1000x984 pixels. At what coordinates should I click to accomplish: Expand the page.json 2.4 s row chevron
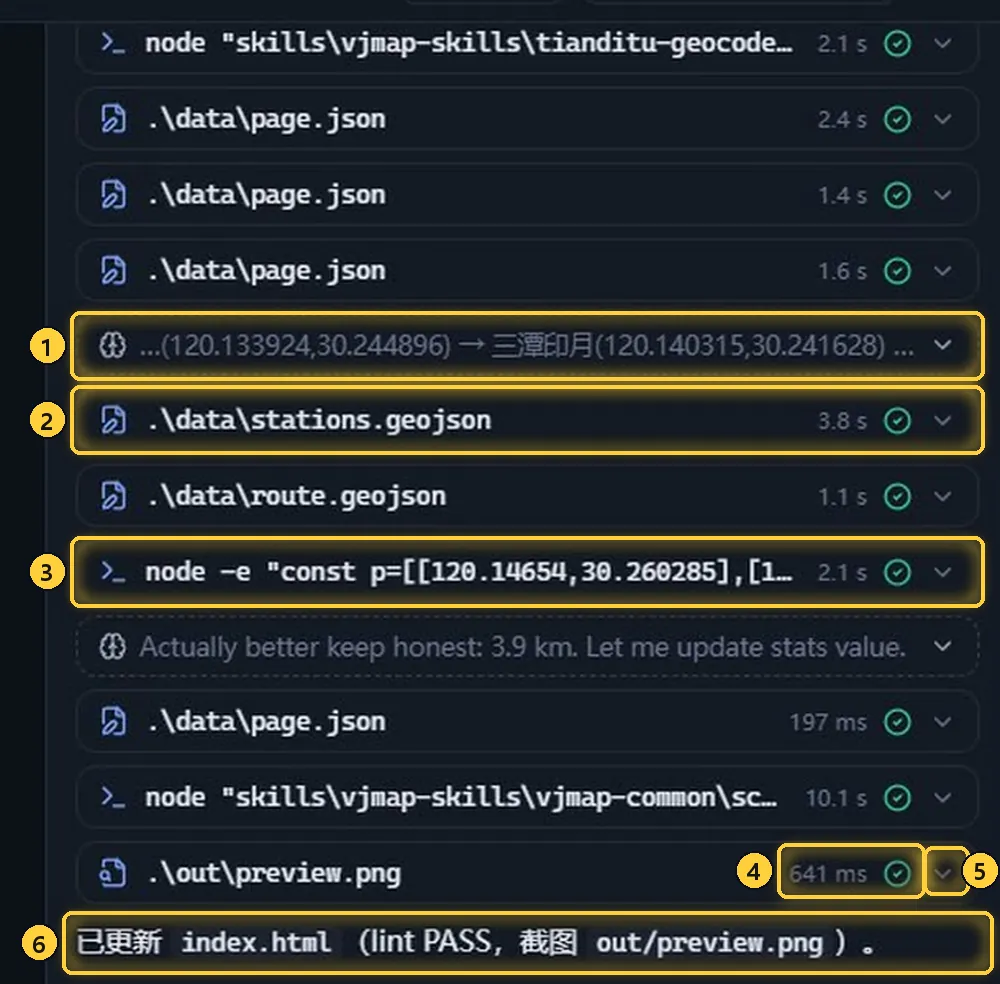point(943,119)
